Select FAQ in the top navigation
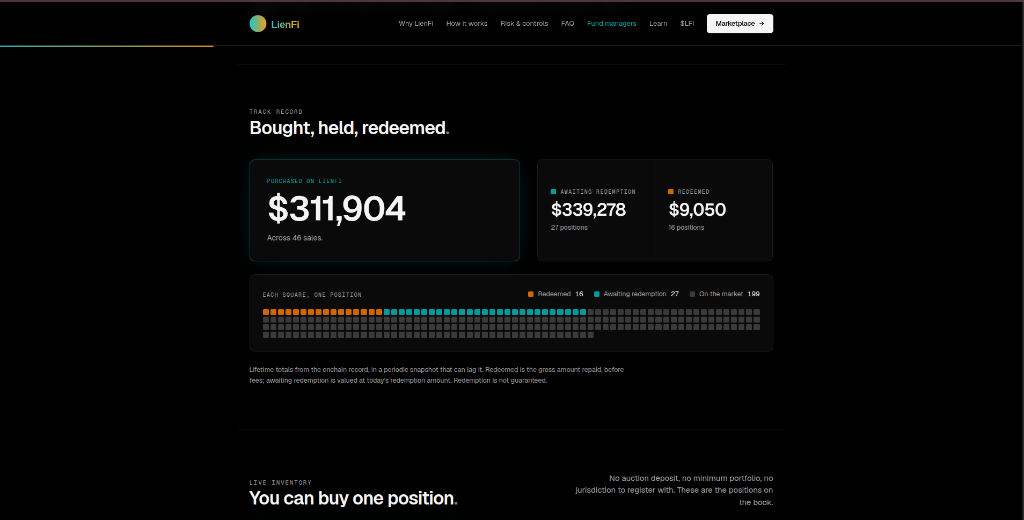Screen dimensions: 1024x520 click(568, 24)
